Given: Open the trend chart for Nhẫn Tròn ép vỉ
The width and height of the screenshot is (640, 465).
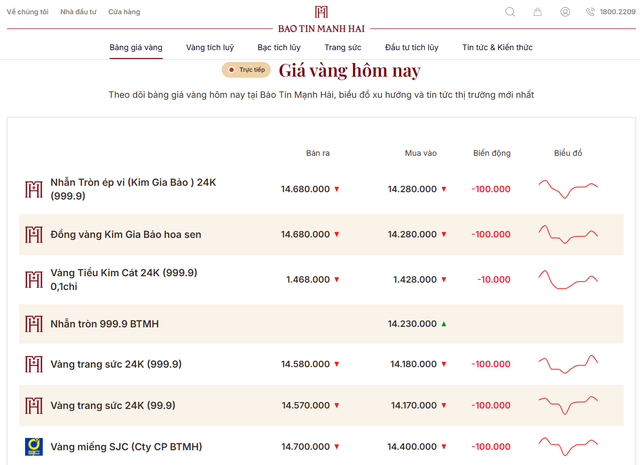Looking at the screenshot, I should coord(568,189).
